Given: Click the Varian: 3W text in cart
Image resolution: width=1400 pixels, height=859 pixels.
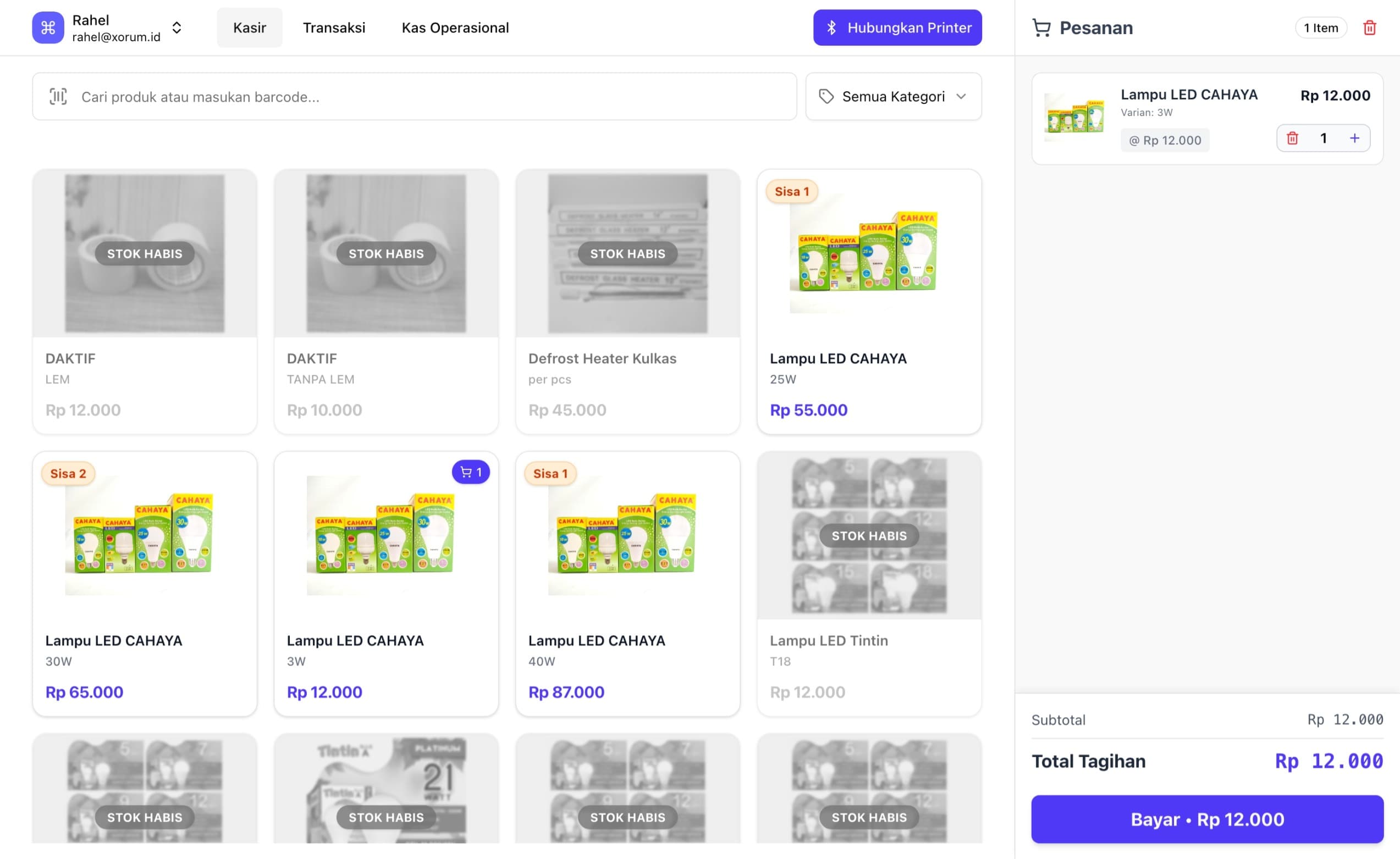Looking at the screenshot, I should click(1146, 113).
